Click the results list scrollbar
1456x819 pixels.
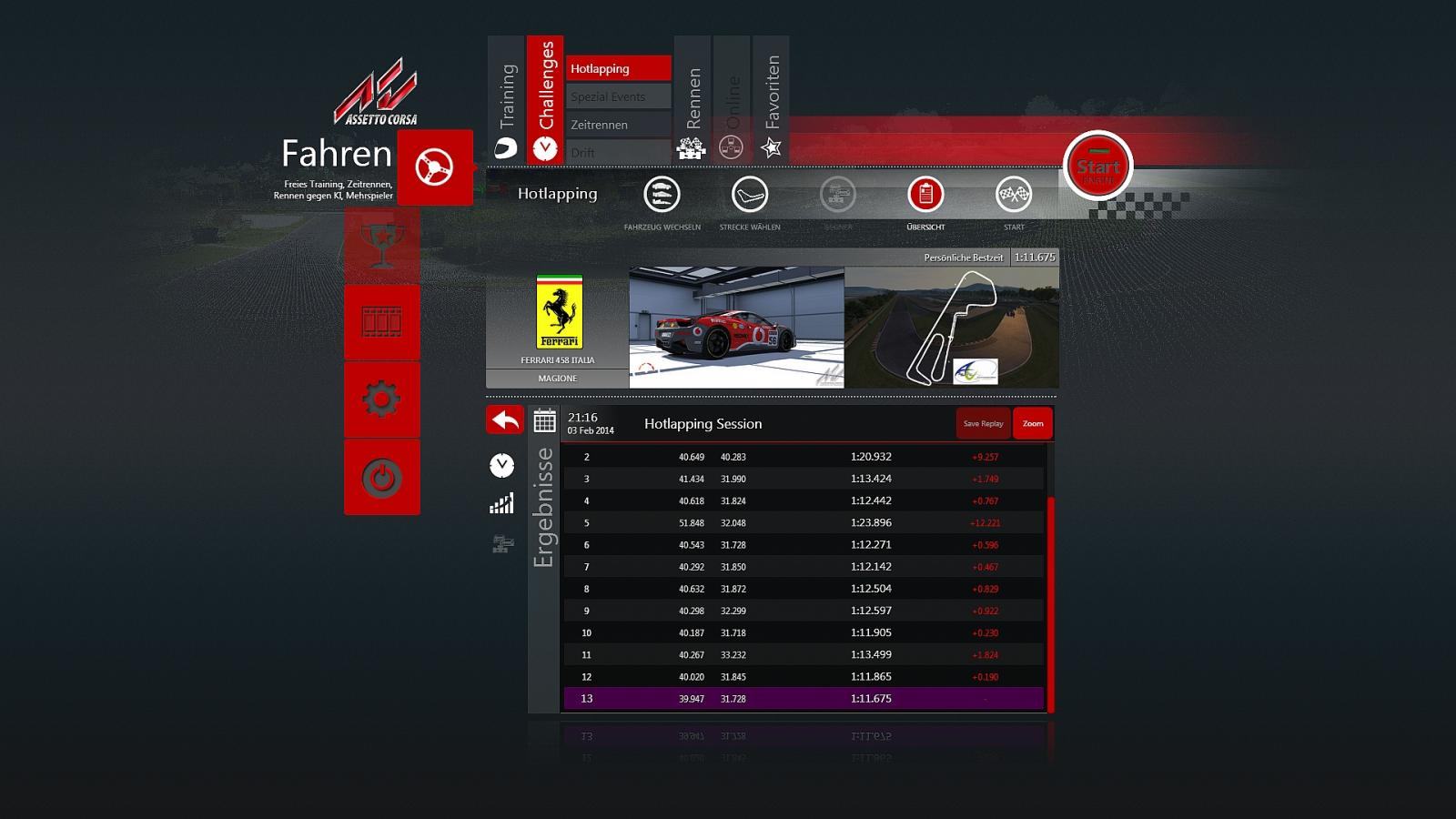point(1050,604)
